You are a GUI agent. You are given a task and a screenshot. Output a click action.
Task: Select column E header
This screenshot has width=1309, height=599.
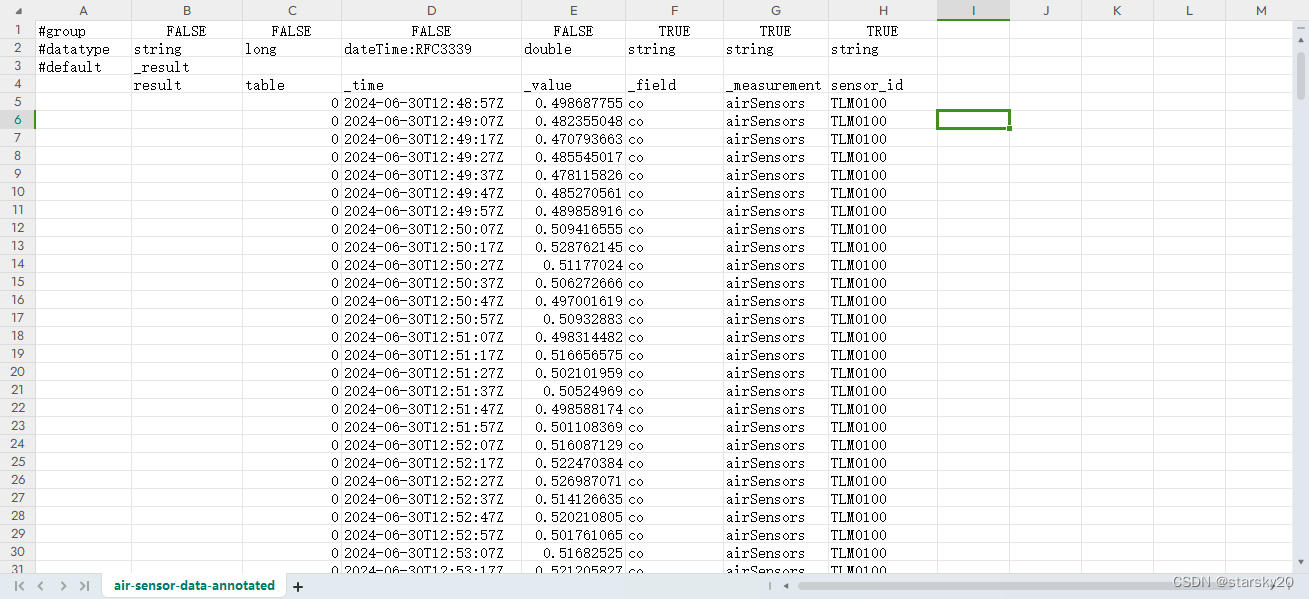tap(572, 10)
